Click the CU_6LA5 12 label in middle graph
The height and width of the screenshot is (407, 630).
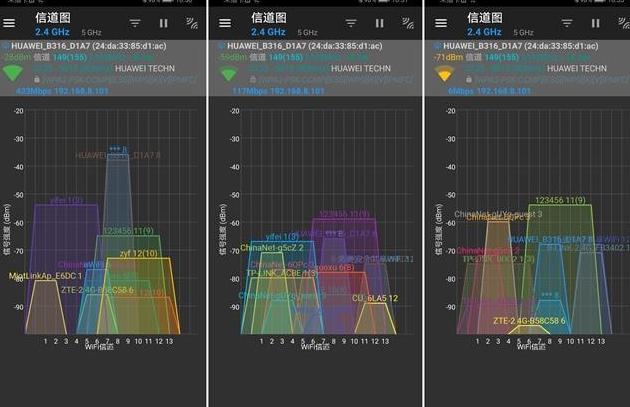point(375,298)
